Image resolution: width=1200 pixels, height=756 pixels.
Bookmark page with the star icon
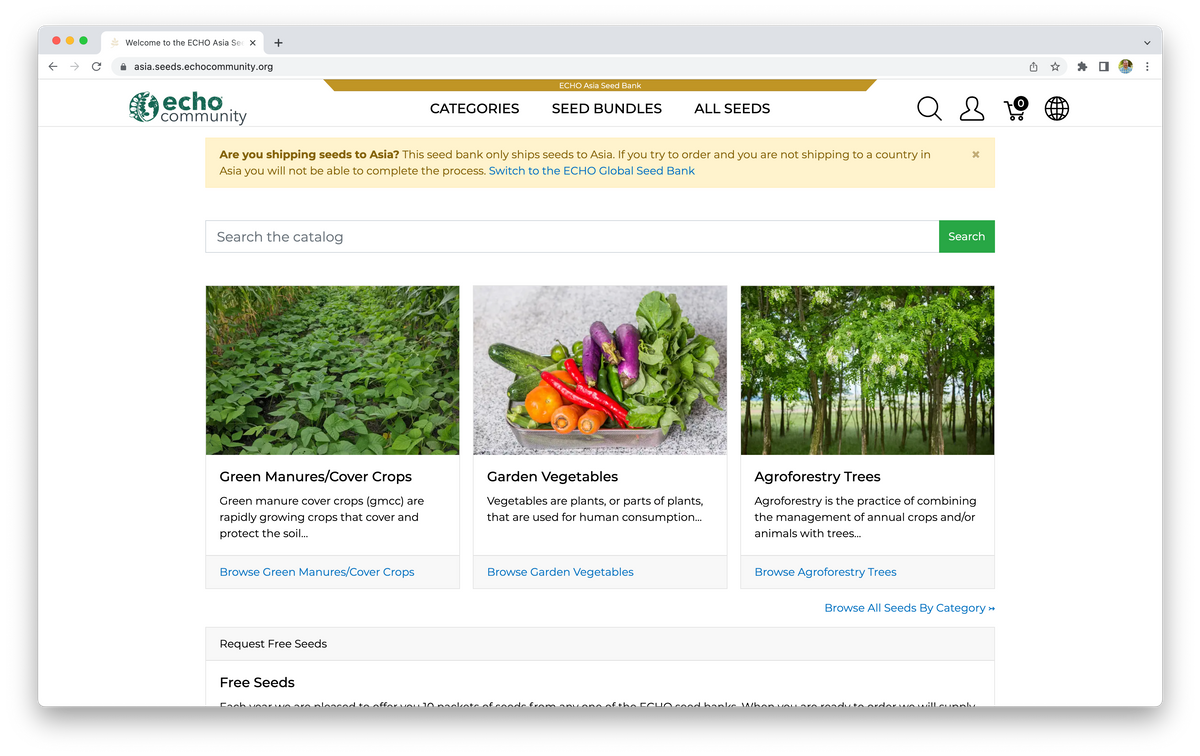pos(1055,67)
